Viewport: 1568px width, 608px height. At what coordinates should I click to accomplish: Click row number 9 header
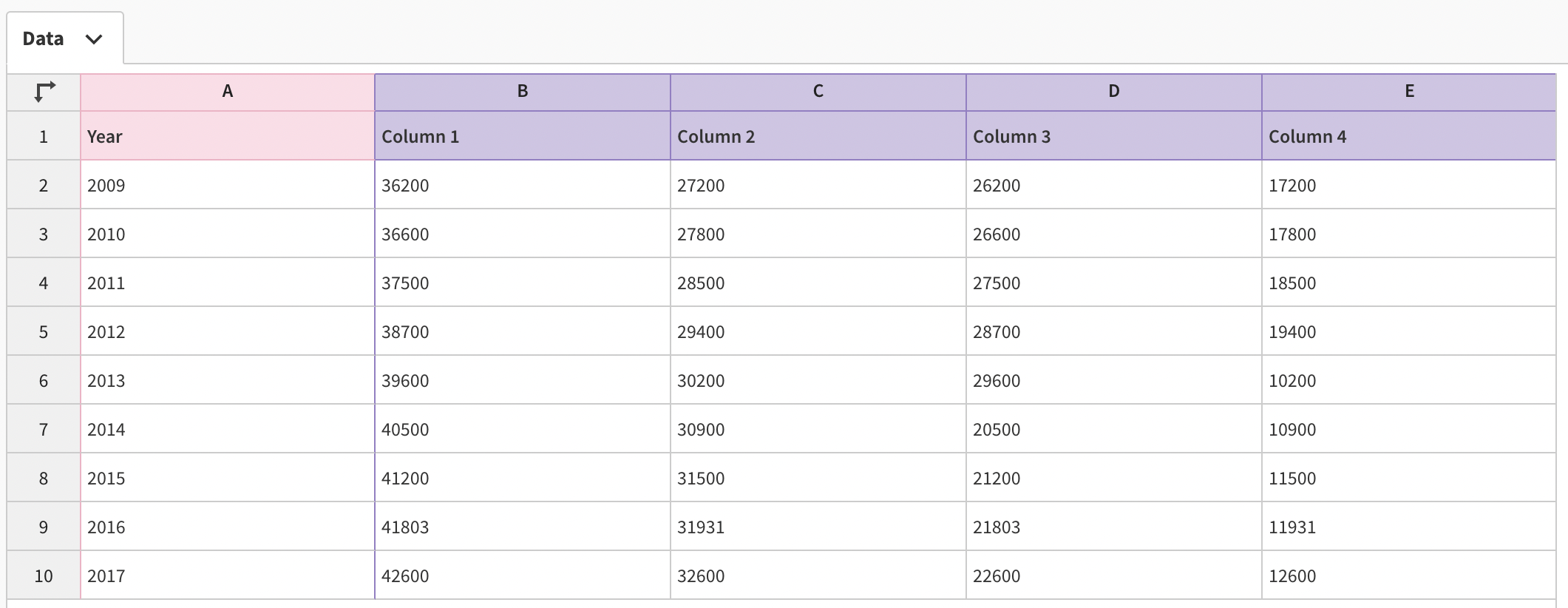(x=44, y=527)
